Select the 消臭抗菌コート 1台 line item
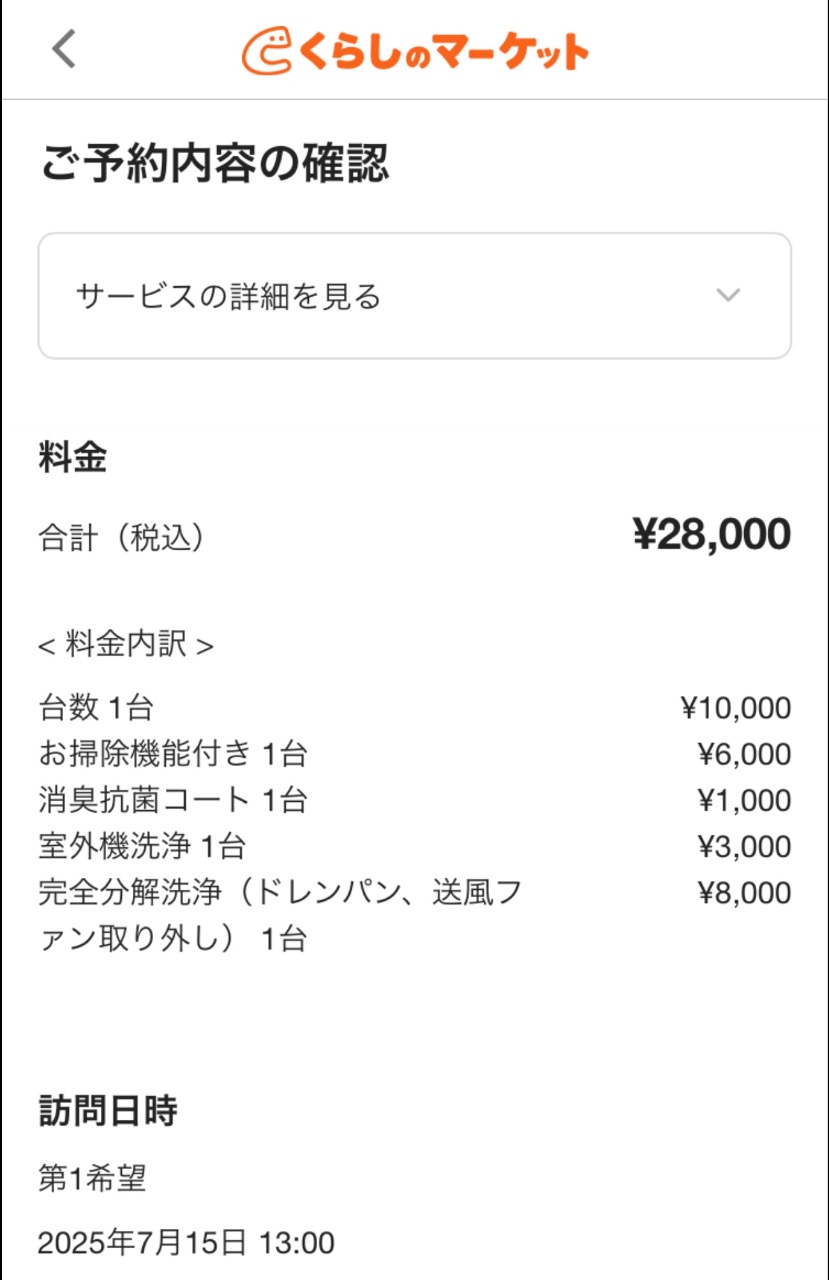The image size is (829, 1280). click(172, 800)
